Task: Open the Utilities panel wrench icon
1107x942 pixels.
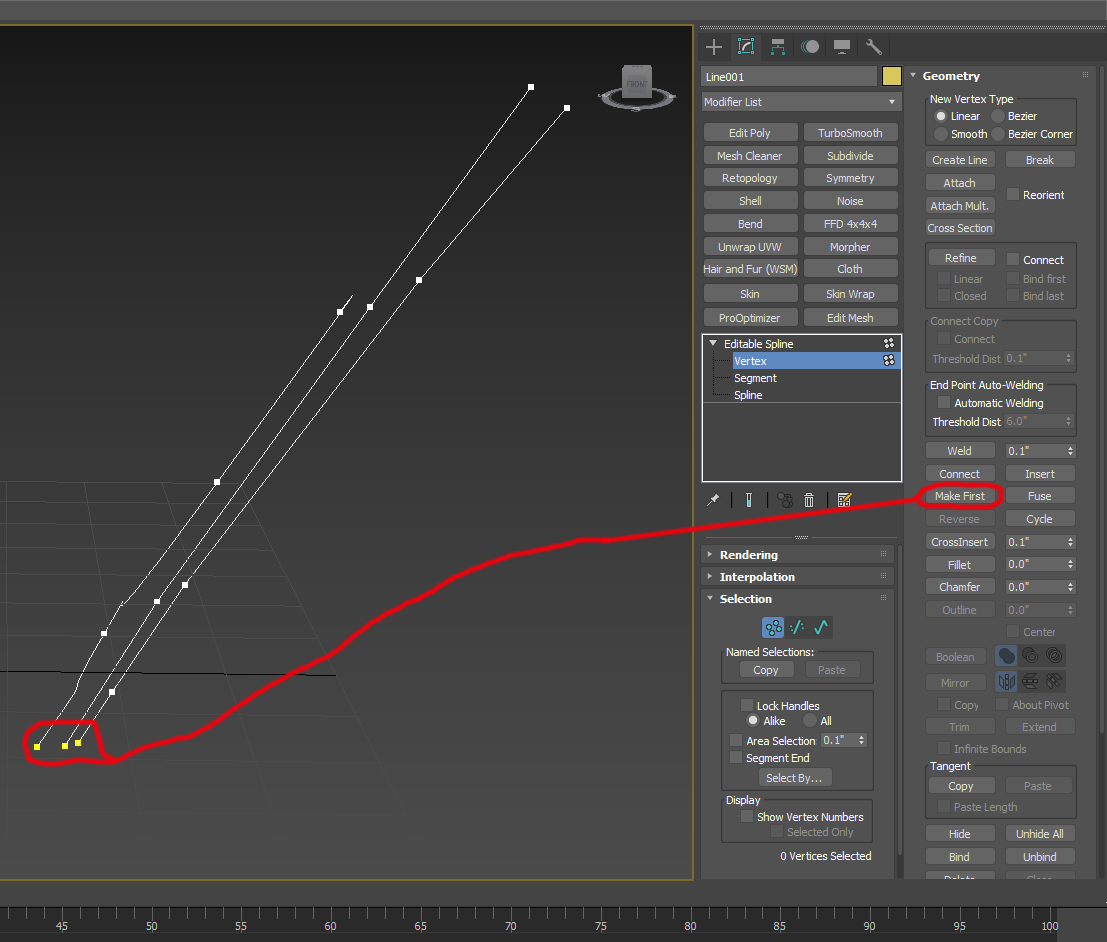Action: click(x=874, y=46)
